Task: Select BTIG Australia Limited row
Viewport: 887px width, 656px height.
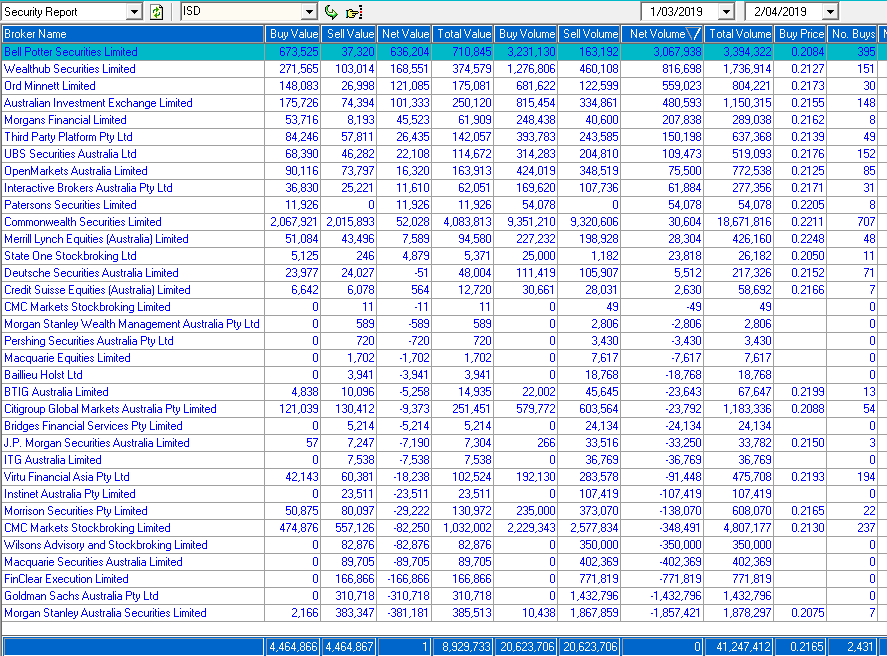Action: [x=444, y=391]
